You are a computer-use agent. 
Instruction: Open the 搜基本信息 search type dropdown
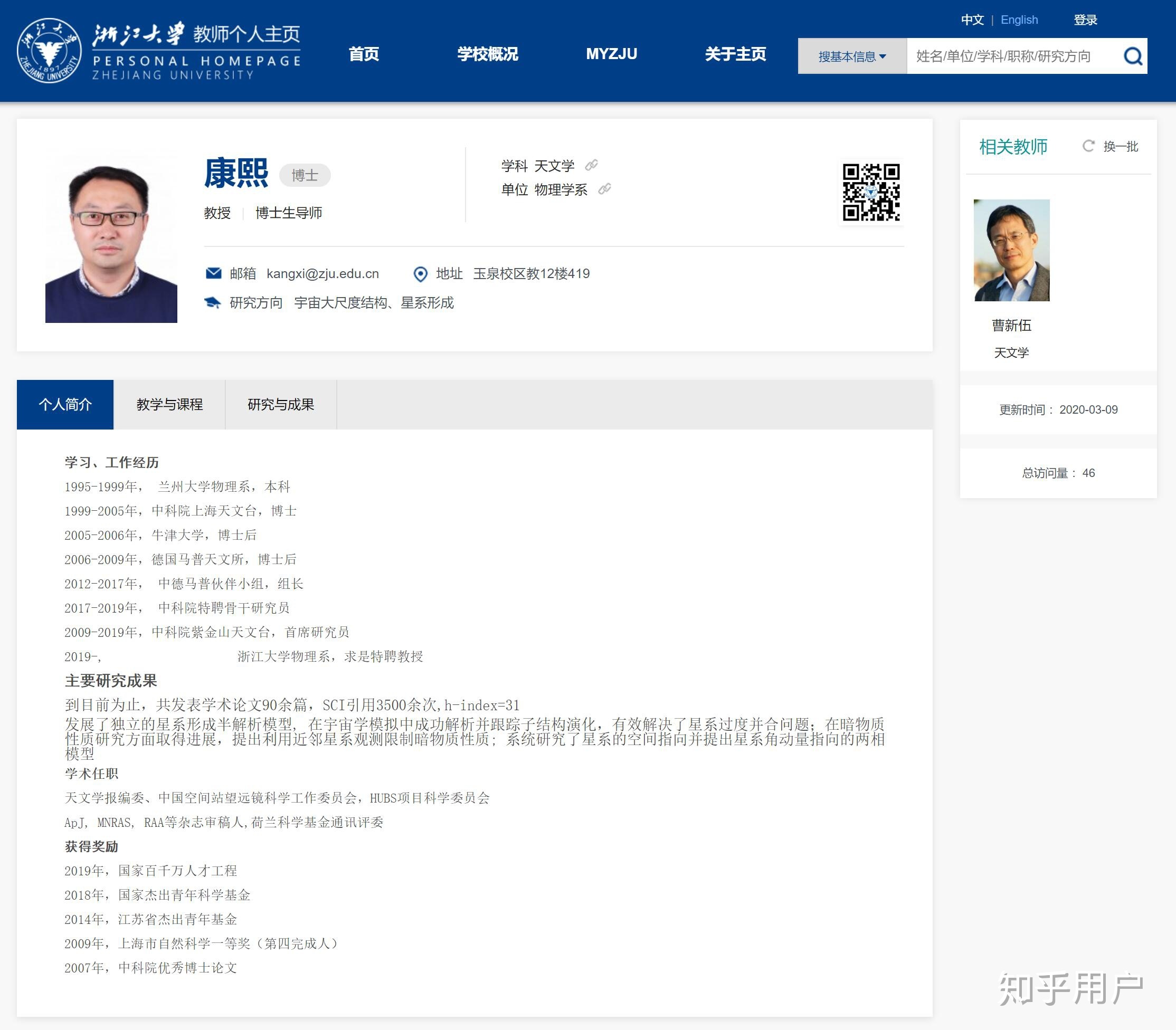(x=852, y=56)
